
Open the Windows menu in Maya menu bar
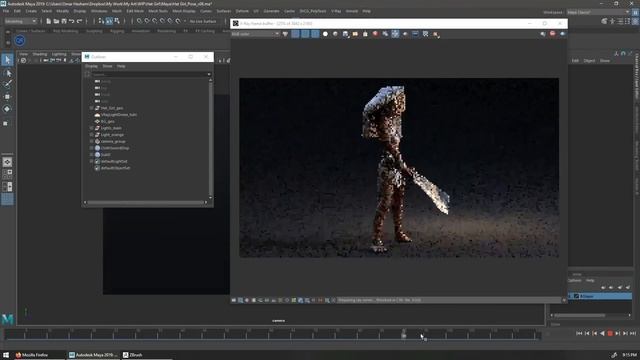(99, 11)
